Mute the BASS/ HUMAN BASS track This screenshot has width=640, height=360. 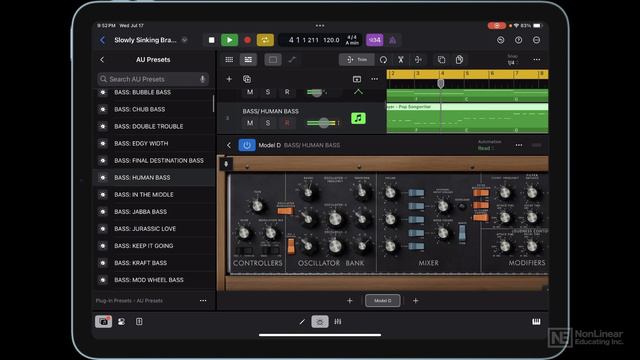coord(250,123)
